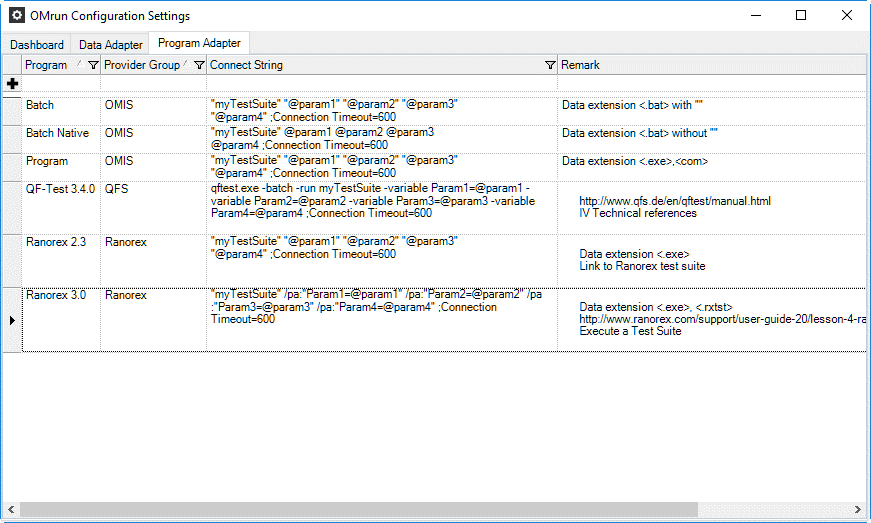Click the OMIS provider cell in Program row
Screen dimensions: 871x523
153,167
